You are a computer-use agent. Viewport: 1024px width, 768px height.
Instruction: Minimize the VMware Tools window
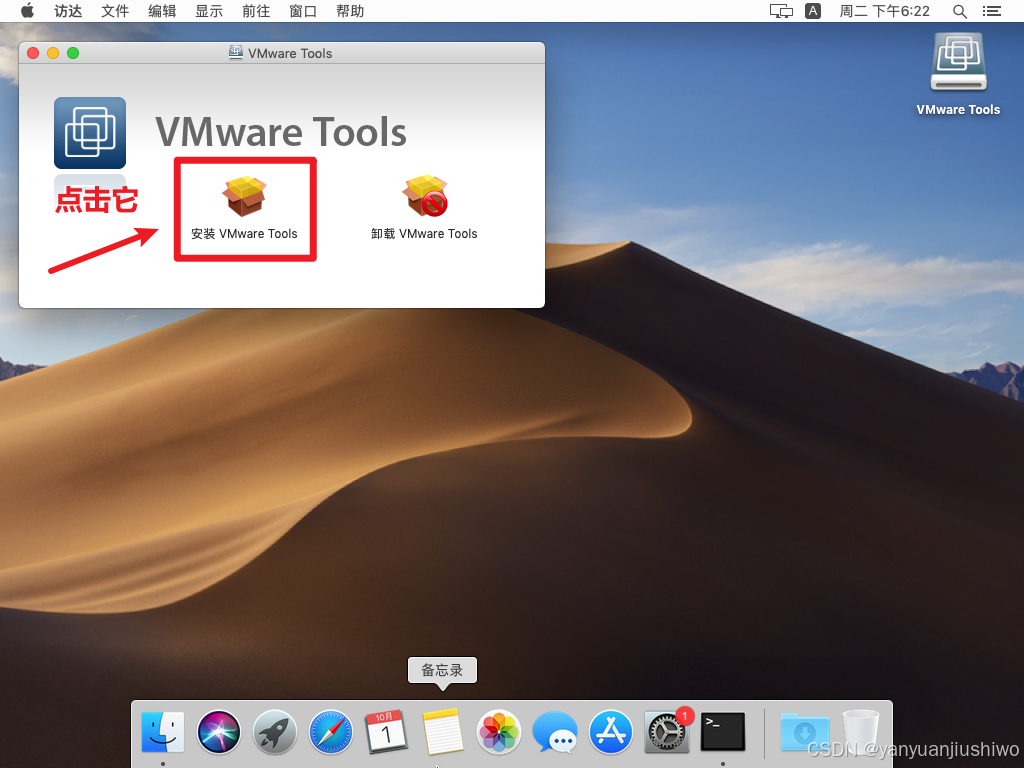click(x=53, y=53)
